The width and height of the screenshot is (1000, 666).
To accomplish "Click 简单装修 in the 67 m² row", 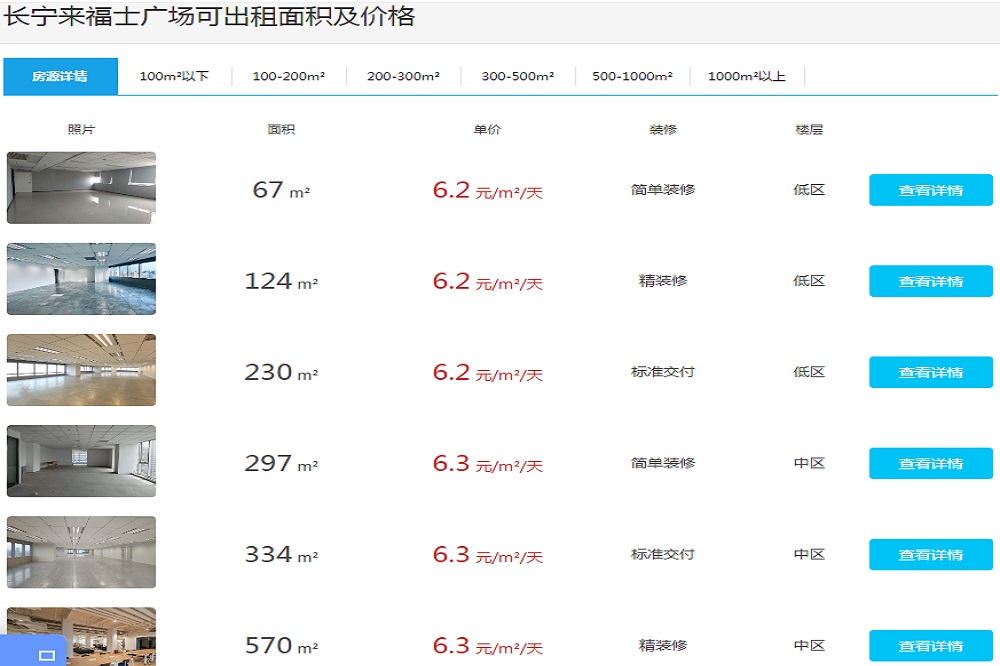I will 663,189.
